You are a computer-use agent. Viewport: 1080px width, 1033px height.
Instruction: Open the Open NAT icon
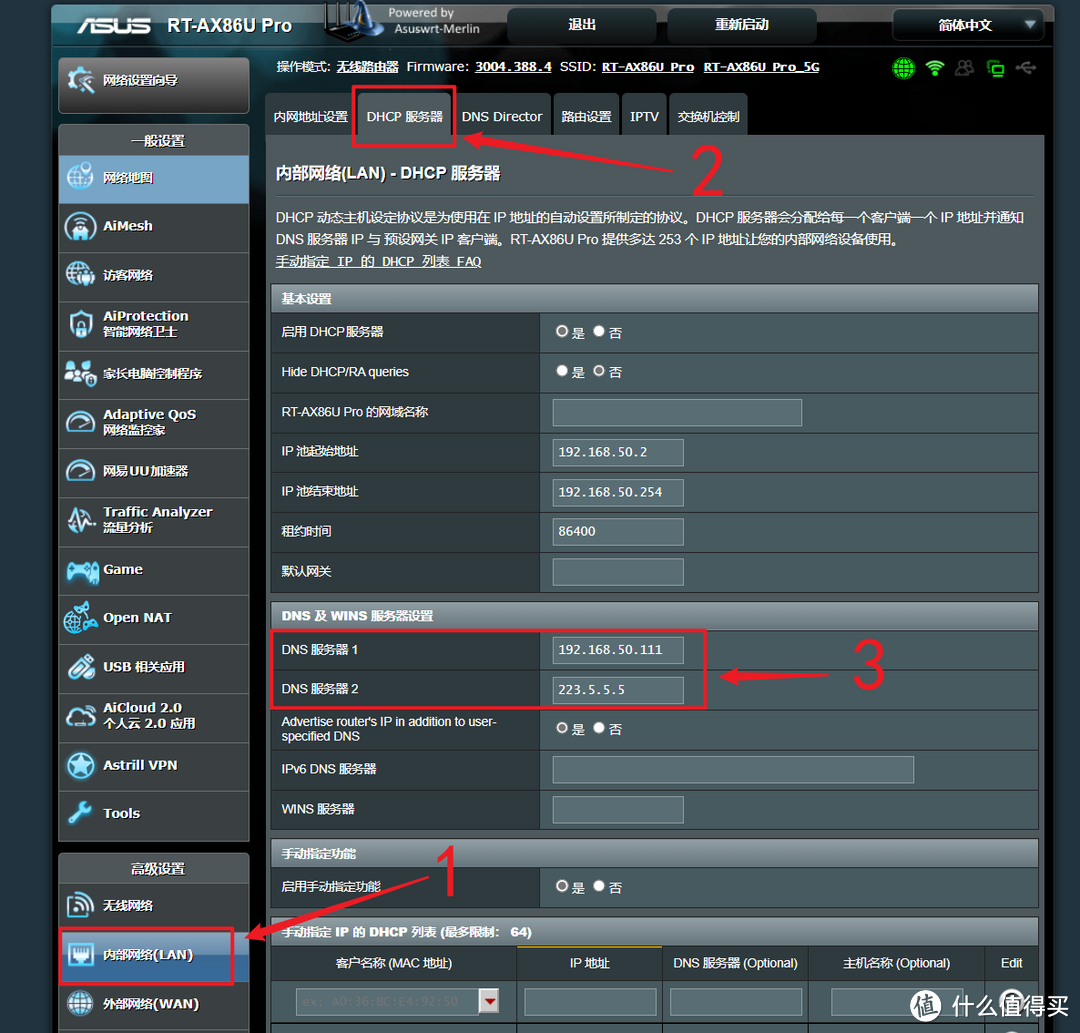click(81, 618)
